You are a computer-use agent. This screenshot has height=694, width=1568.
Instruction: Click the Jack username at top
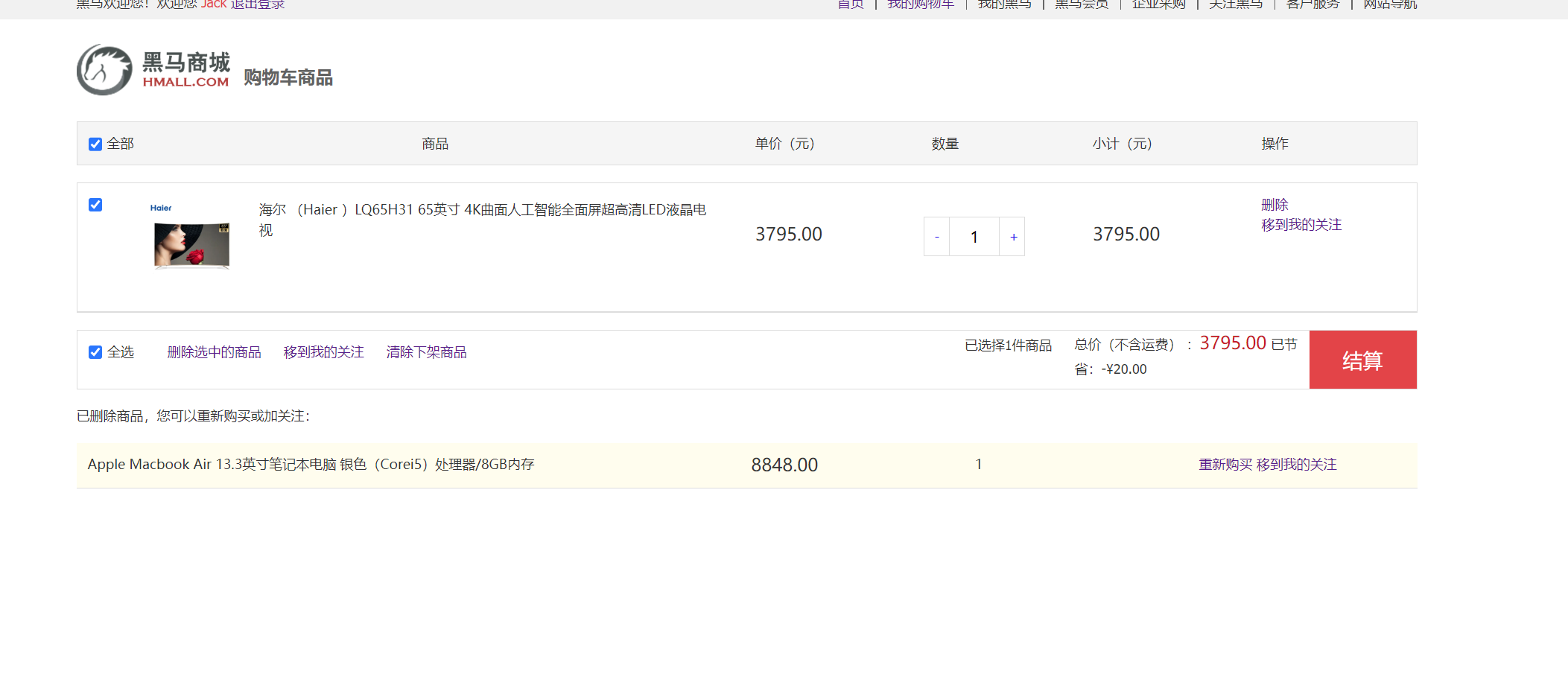(x=214, y=4)
